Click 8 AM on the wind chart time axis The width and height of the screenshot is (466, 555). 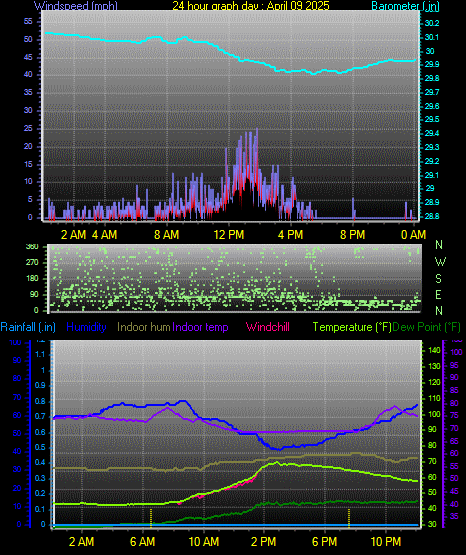167,235
